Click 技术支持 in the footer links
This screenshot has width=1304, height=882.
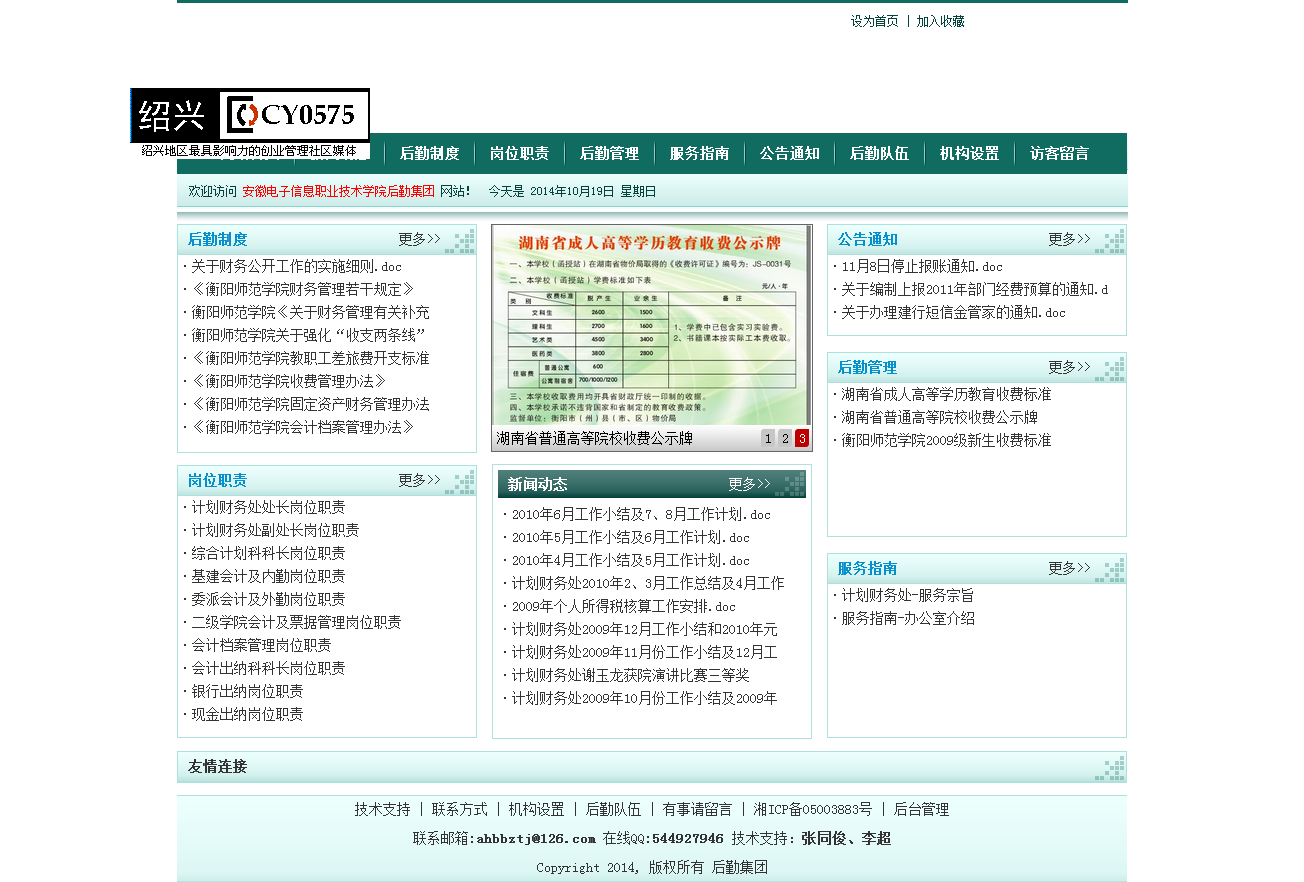point(382,810)
